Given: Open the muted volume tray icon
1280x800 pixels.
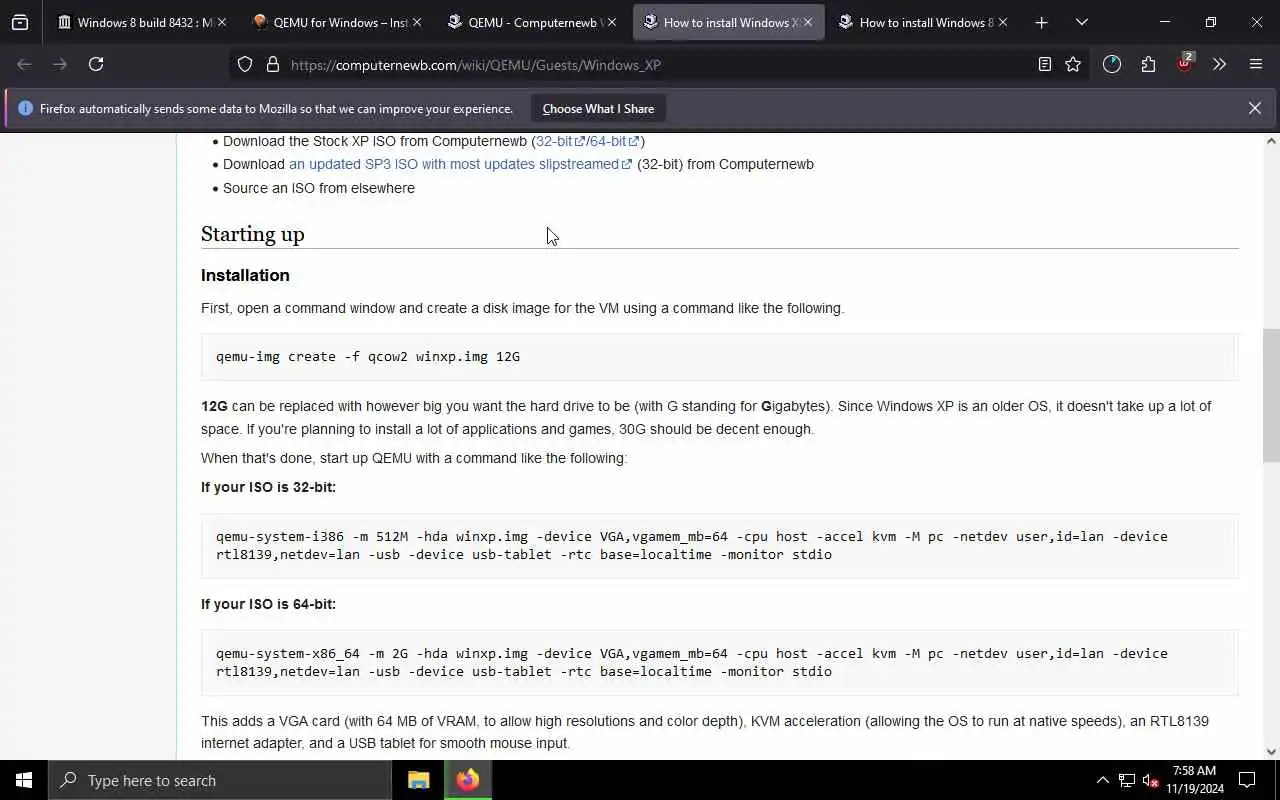Looking at the screenshot, I should click(1151, 780).
